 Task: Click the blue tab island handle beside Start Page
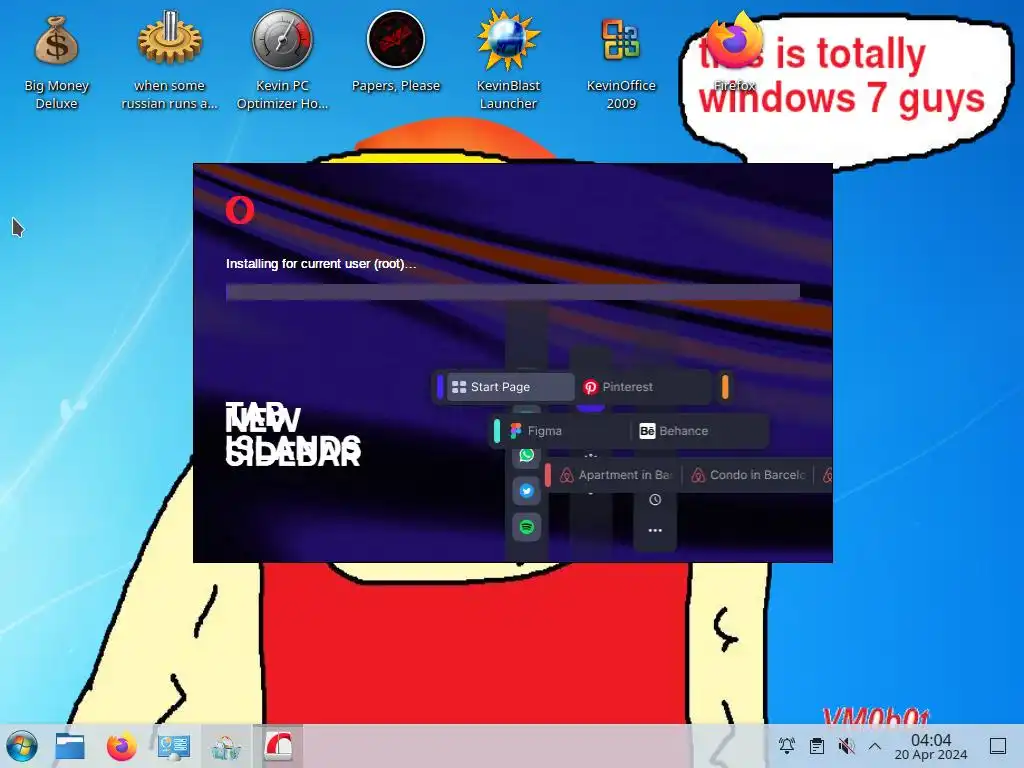[x=440, y=387]
